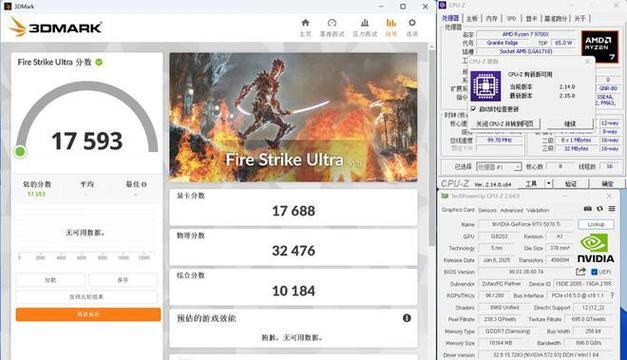Click the share BIOS export icon in GPU-Z
Viewport: 627px width, 360px height.
(581, 272)
